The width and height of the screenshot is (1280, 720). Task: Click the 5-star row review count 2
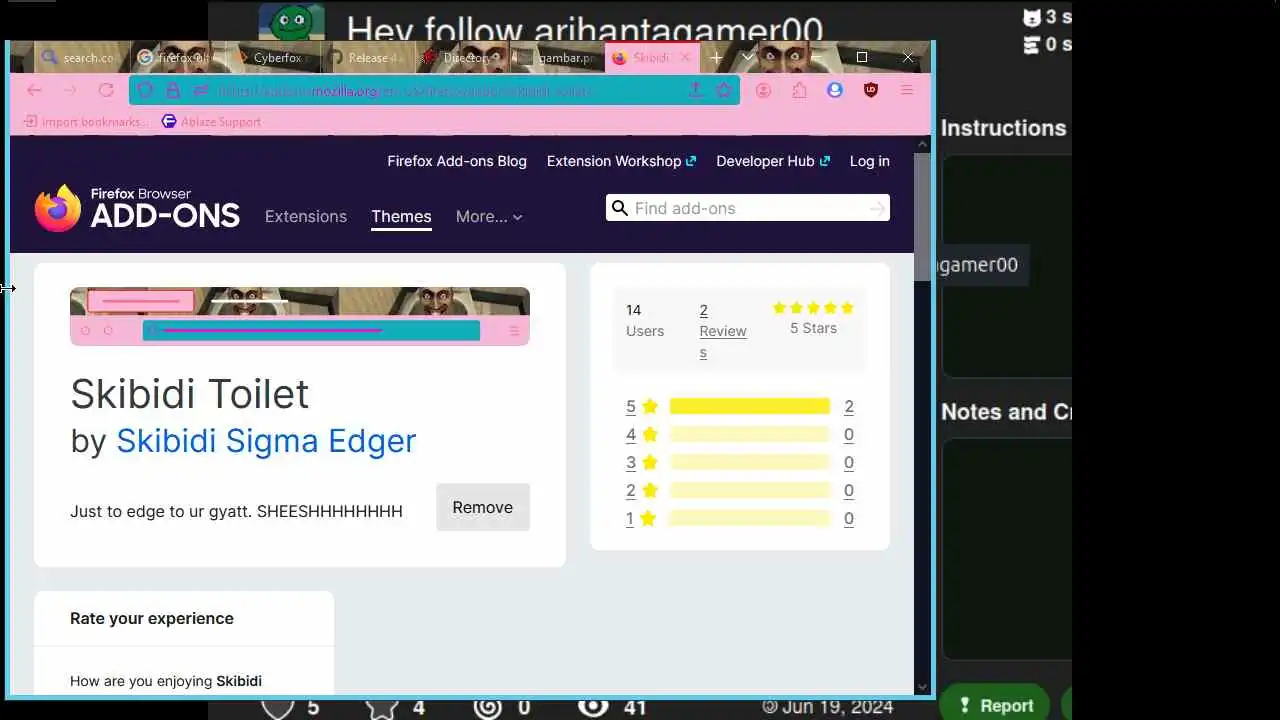849,407
